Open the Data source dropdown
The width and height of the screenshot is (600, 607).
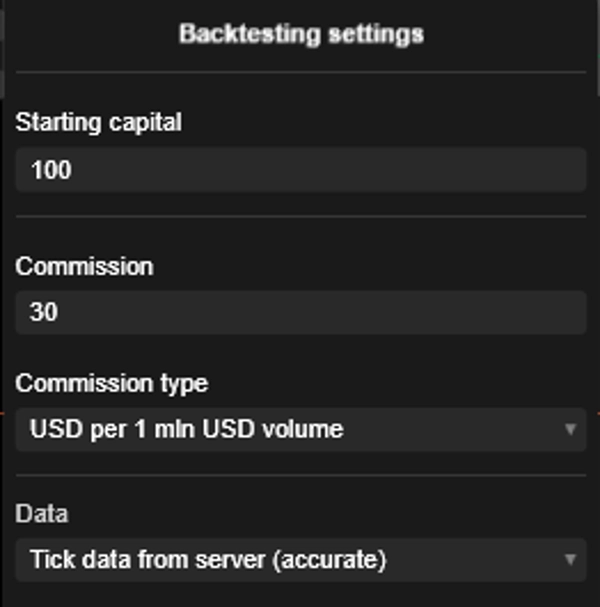(x=300, y=559)
